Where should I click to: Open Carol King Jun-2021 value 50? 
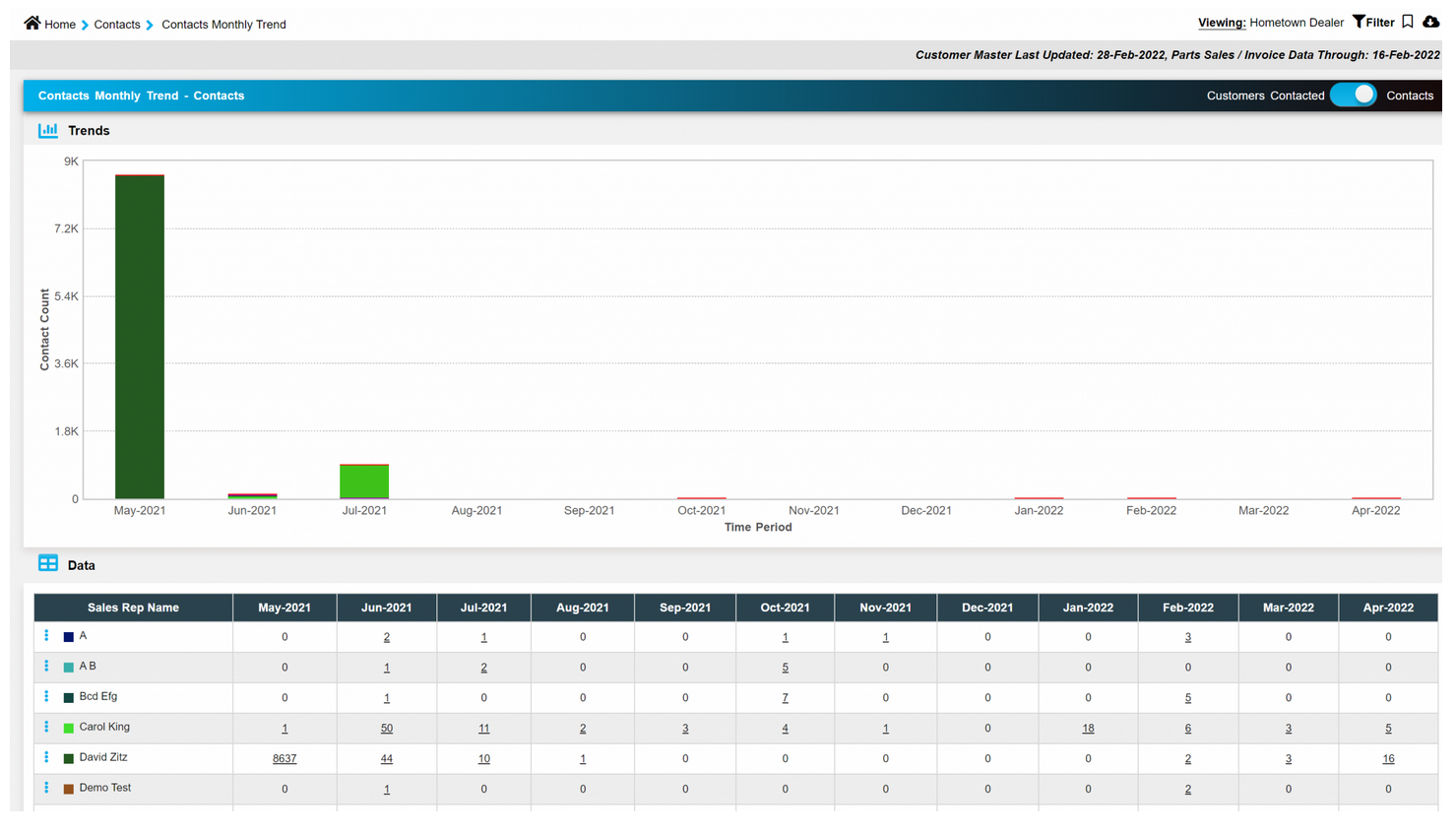(387, 729)
